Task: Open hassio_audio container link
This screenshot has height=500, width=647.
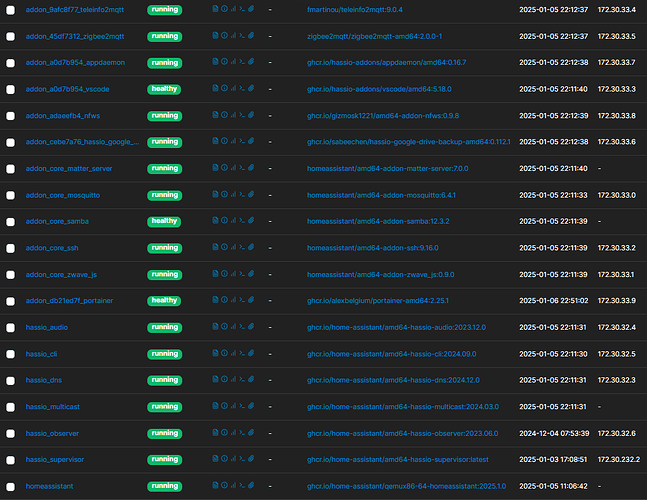Action: [47, 327]
